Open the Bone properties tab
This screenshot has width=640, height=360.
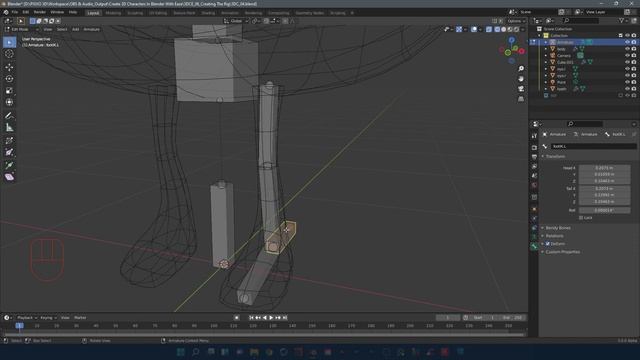pos(534,246)
